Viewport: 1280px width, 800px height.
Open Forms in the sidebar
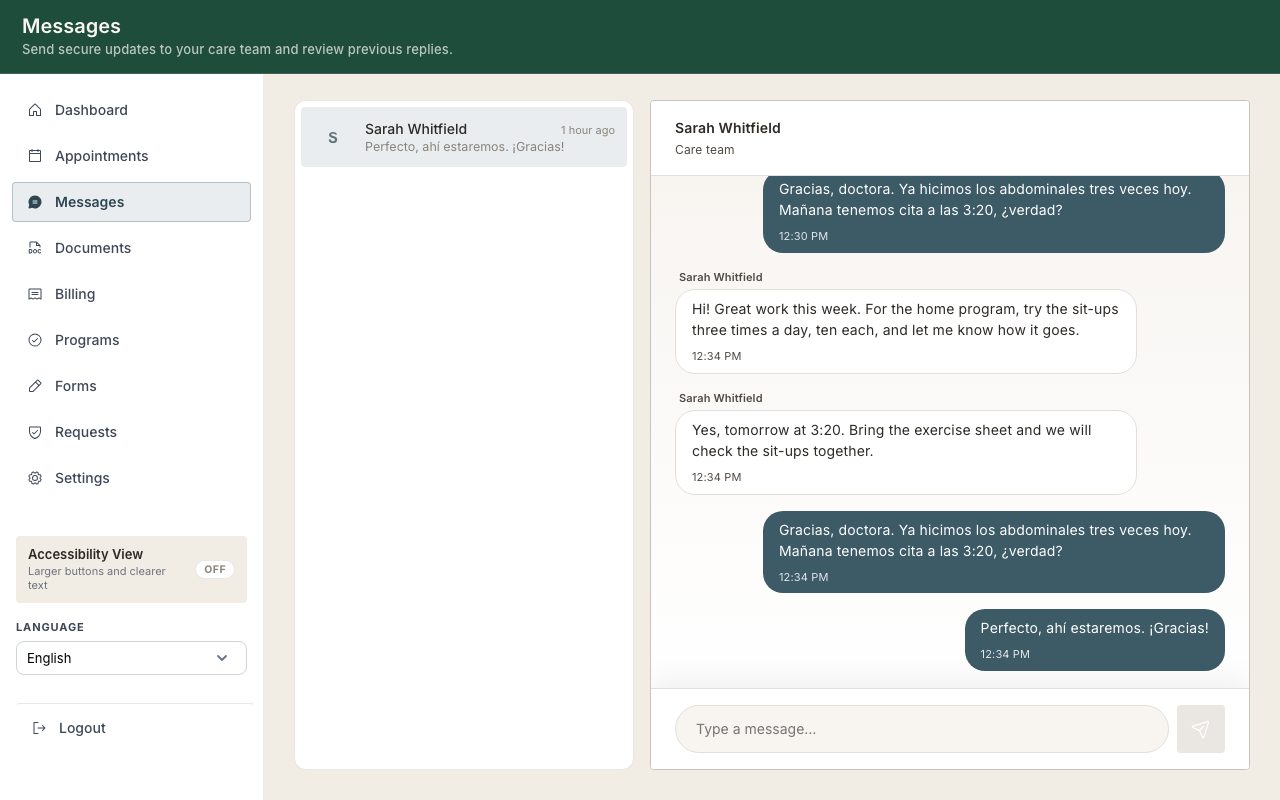point(131,386)
